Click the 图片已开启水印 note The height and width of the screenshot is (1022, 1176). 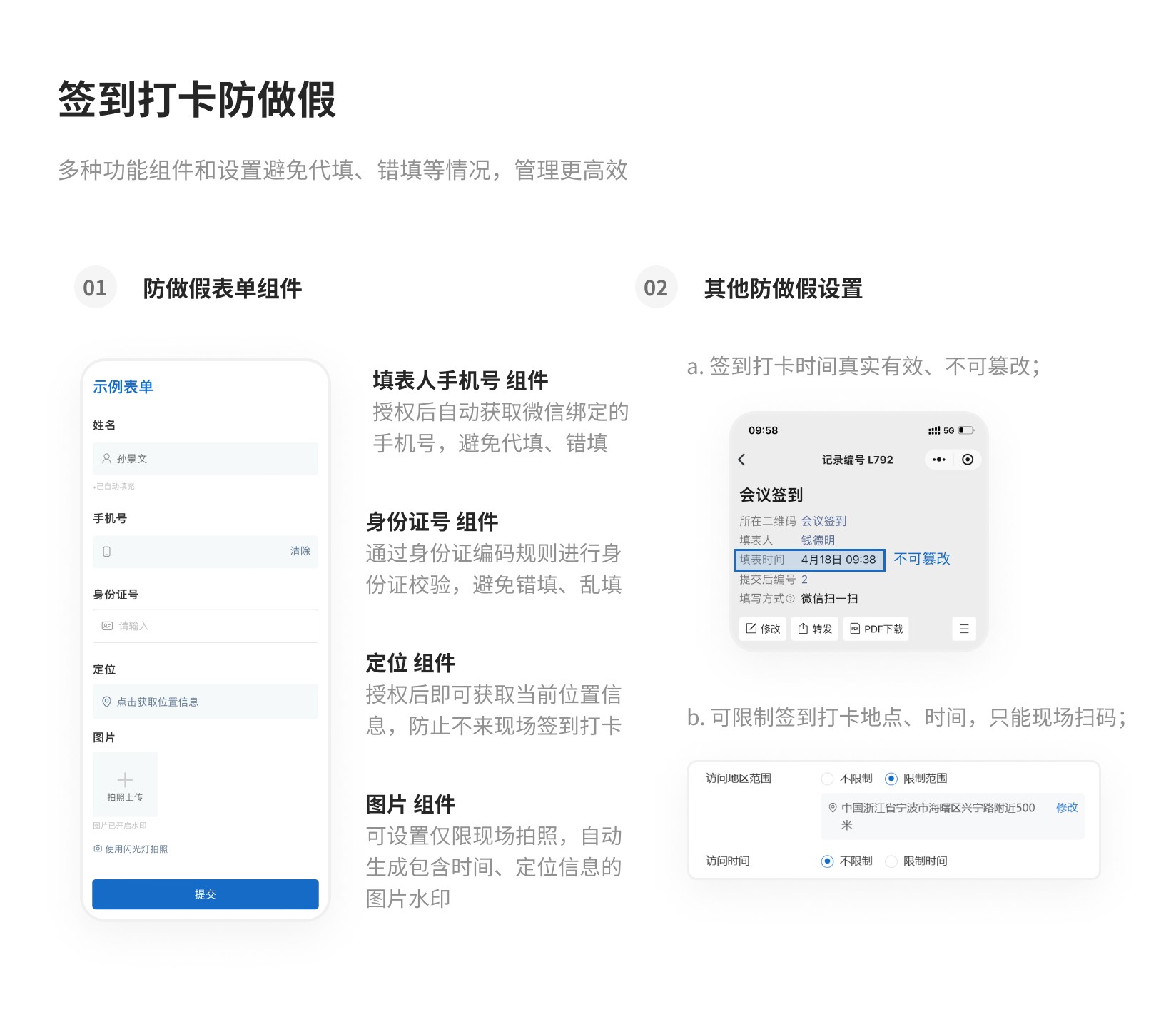(120, 826)
